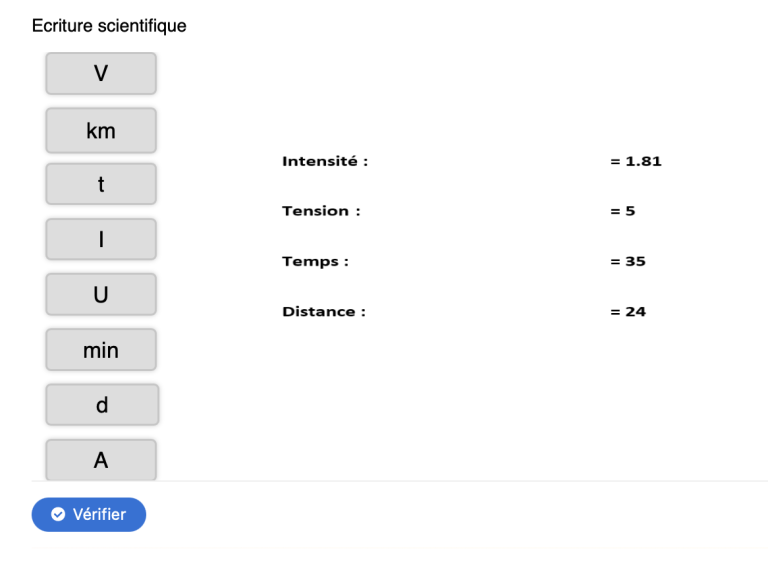Click the Ecriture scientifique title
This screenshot has height=572, width=768.
coord(109,26)
